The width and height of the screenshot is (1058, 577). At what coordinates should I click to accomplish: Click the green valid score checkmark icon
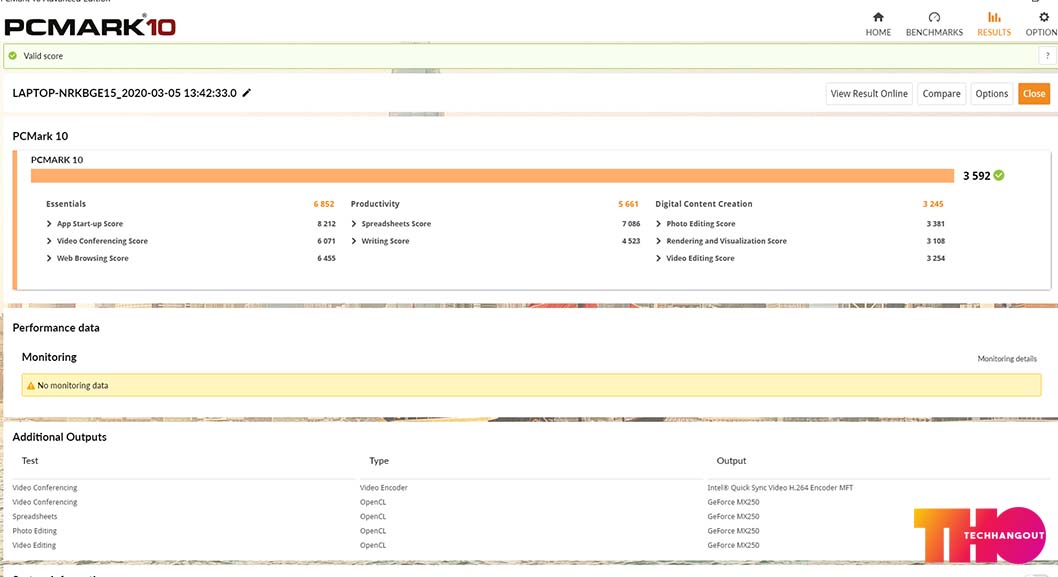pyautogui.click(x=13, y=56)
